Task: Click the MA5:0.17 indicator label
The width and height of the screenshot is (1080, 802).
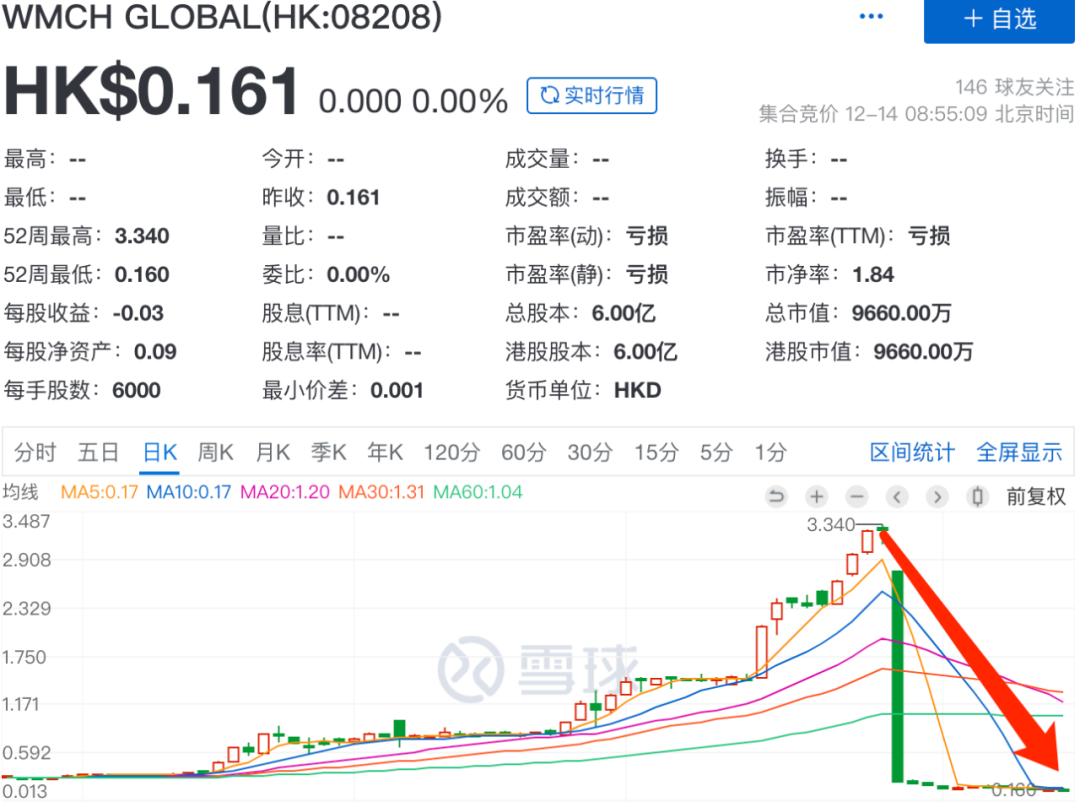Action: click(100, 493)
